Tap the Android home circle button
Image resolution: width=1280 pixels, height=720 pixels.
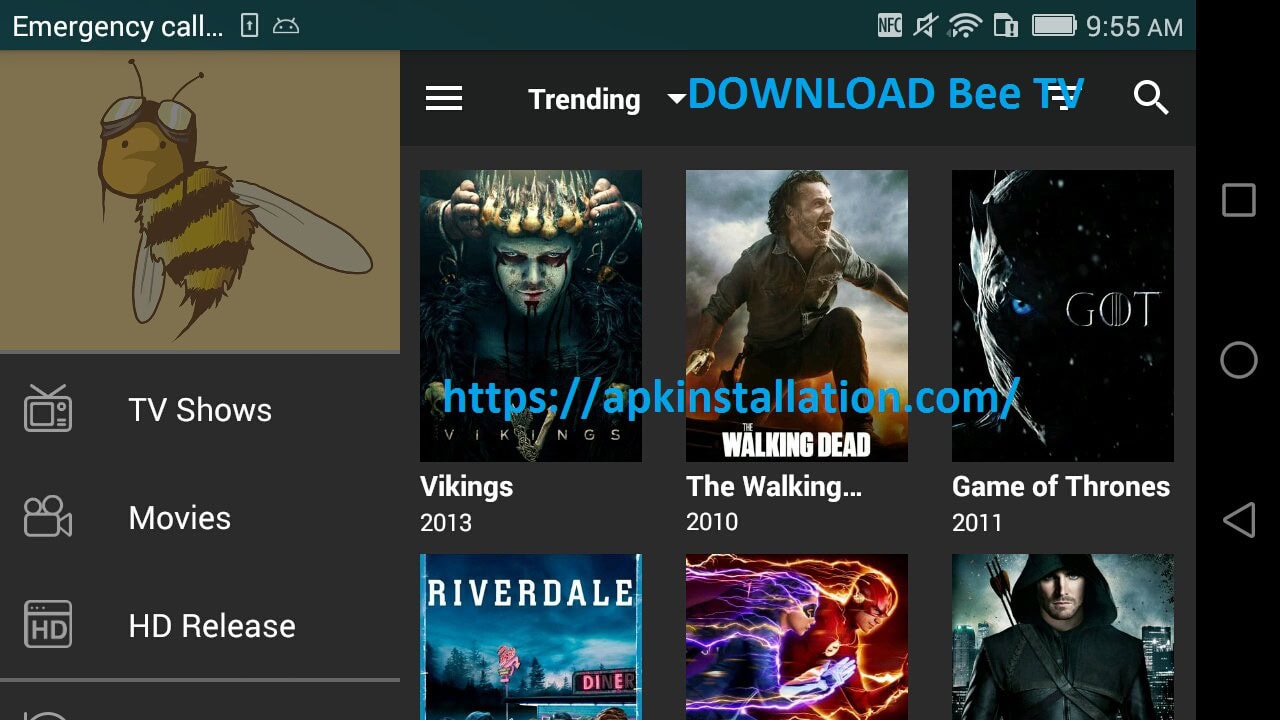click(x=1239, y=360)
